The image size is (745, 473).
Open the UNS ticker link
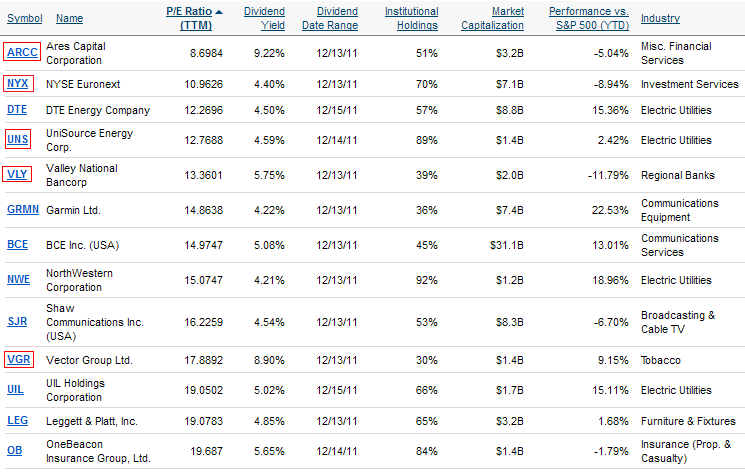pos(18,140)
